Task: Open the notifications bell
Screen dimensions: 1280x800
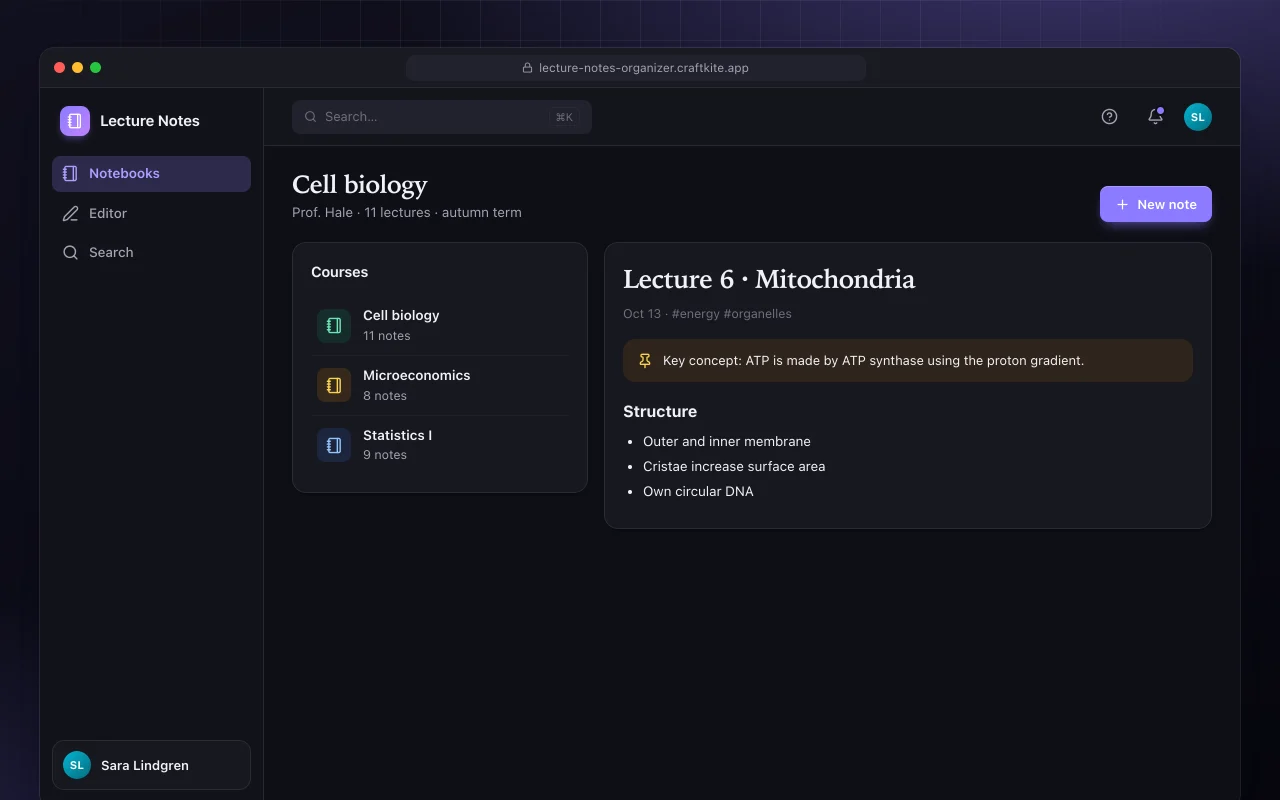Action: point(1155,117)
